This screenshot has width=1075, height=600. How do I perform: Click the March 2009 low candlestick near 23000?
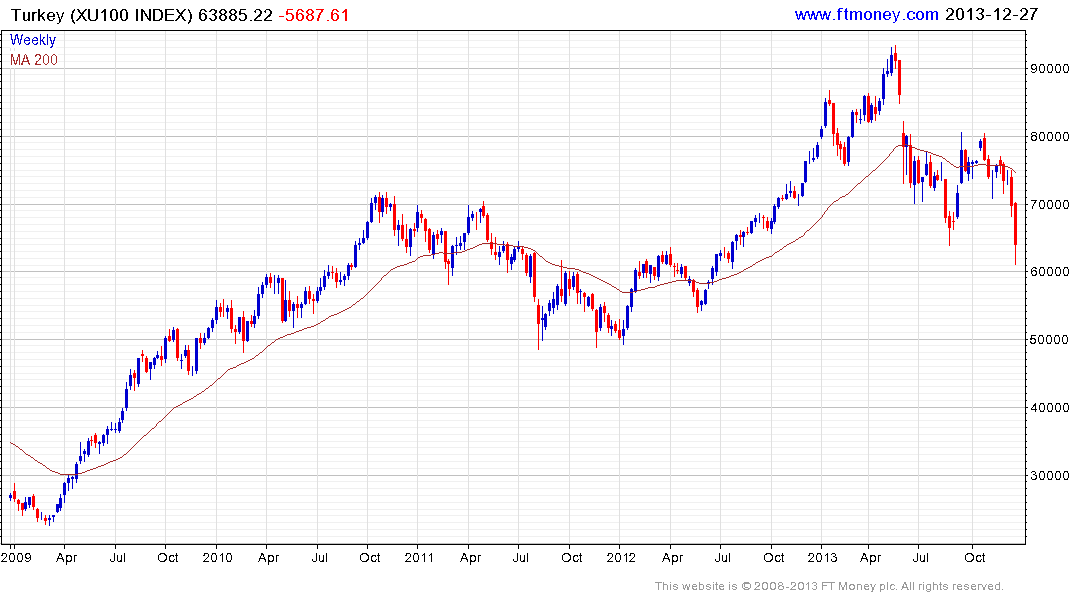pyautogui.click(x=47, y=520)
